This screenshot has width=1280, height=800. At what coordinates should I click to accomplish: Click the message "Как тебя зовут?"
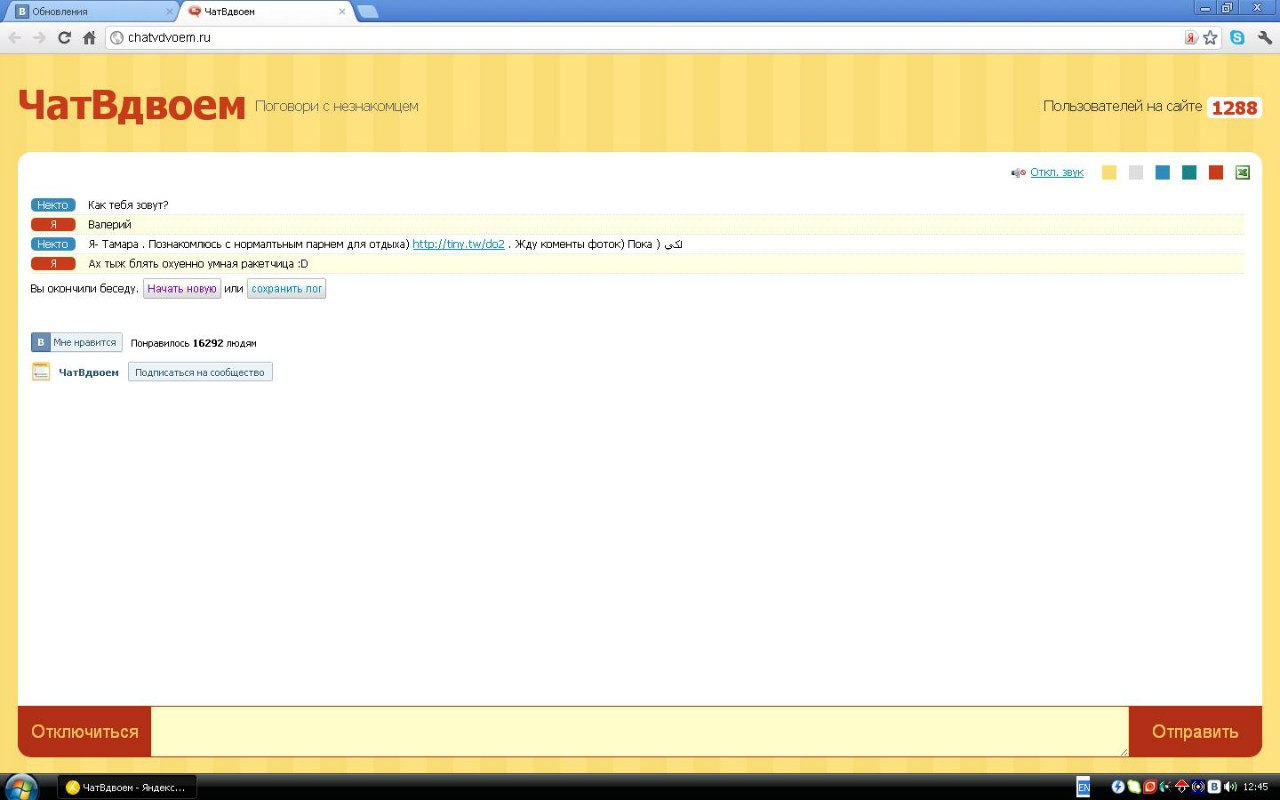[128, 205]
